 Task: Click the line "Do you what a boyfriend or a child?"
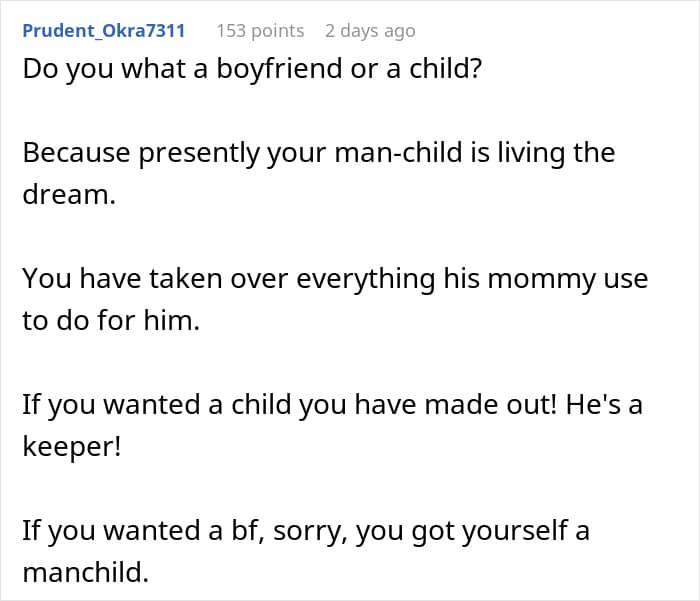[x=252, y=69]
